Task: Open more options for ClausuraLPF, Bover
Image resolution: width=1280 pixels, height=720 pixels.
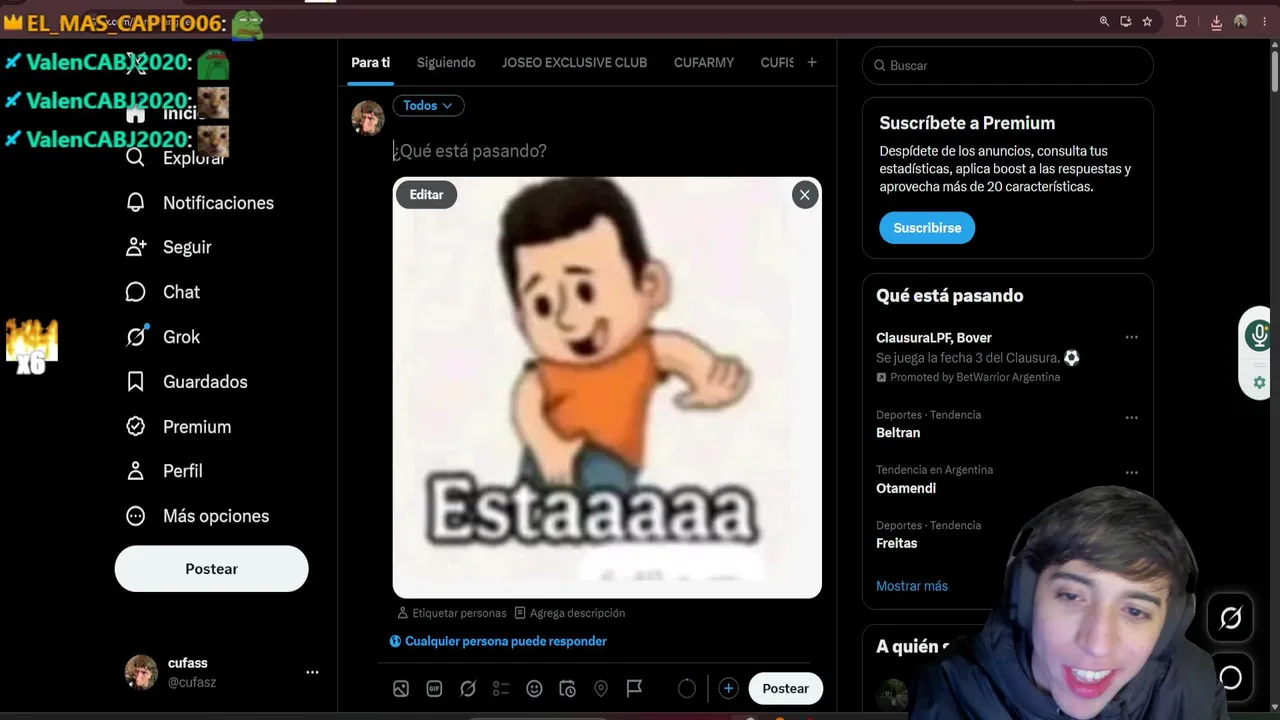Action: [1132, 337]
